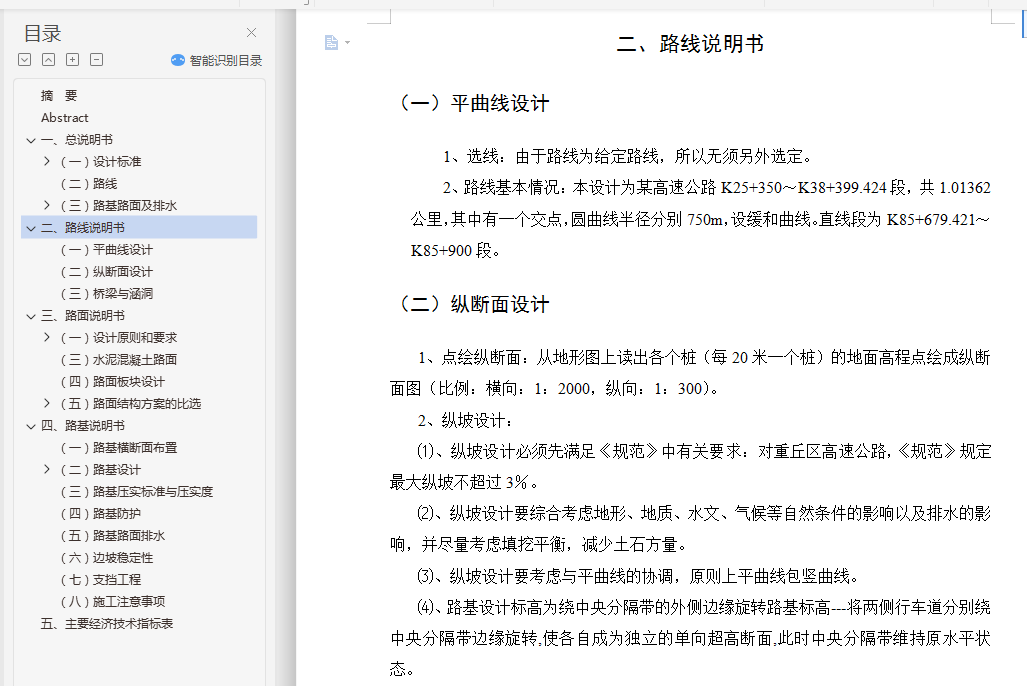Go to (三)水泥混凝土路面 in the outline
The width and height of the screenshot is (1027, 686).
click(x=119, y=360)
